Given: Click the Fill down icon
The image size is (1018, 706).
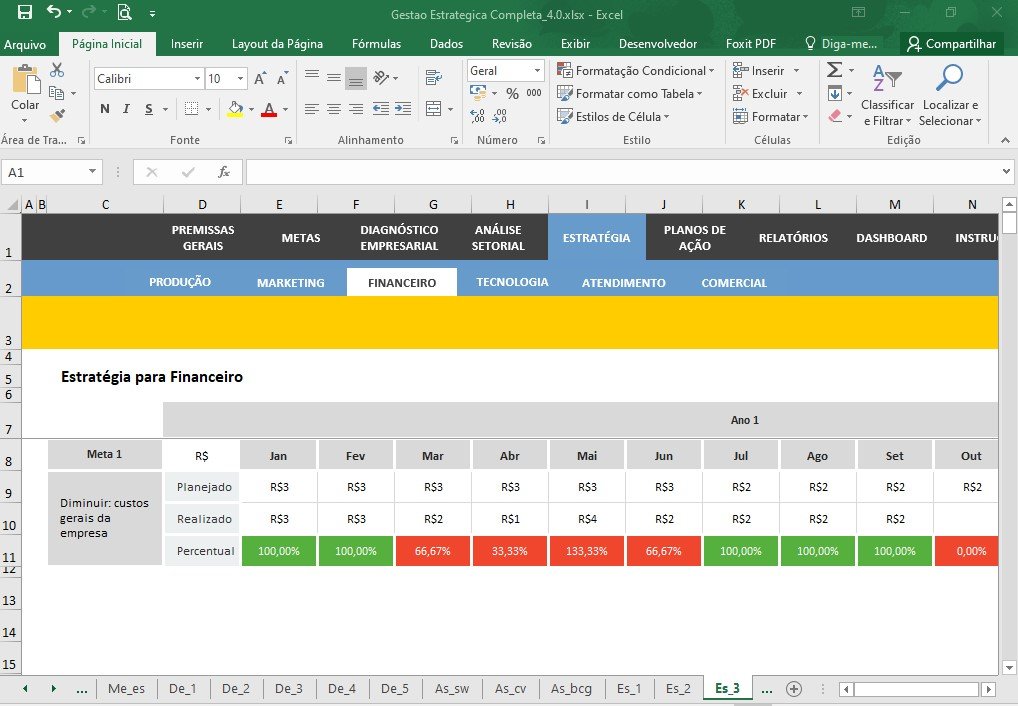Looking at the screenshot, I should (x=835, y=94).
